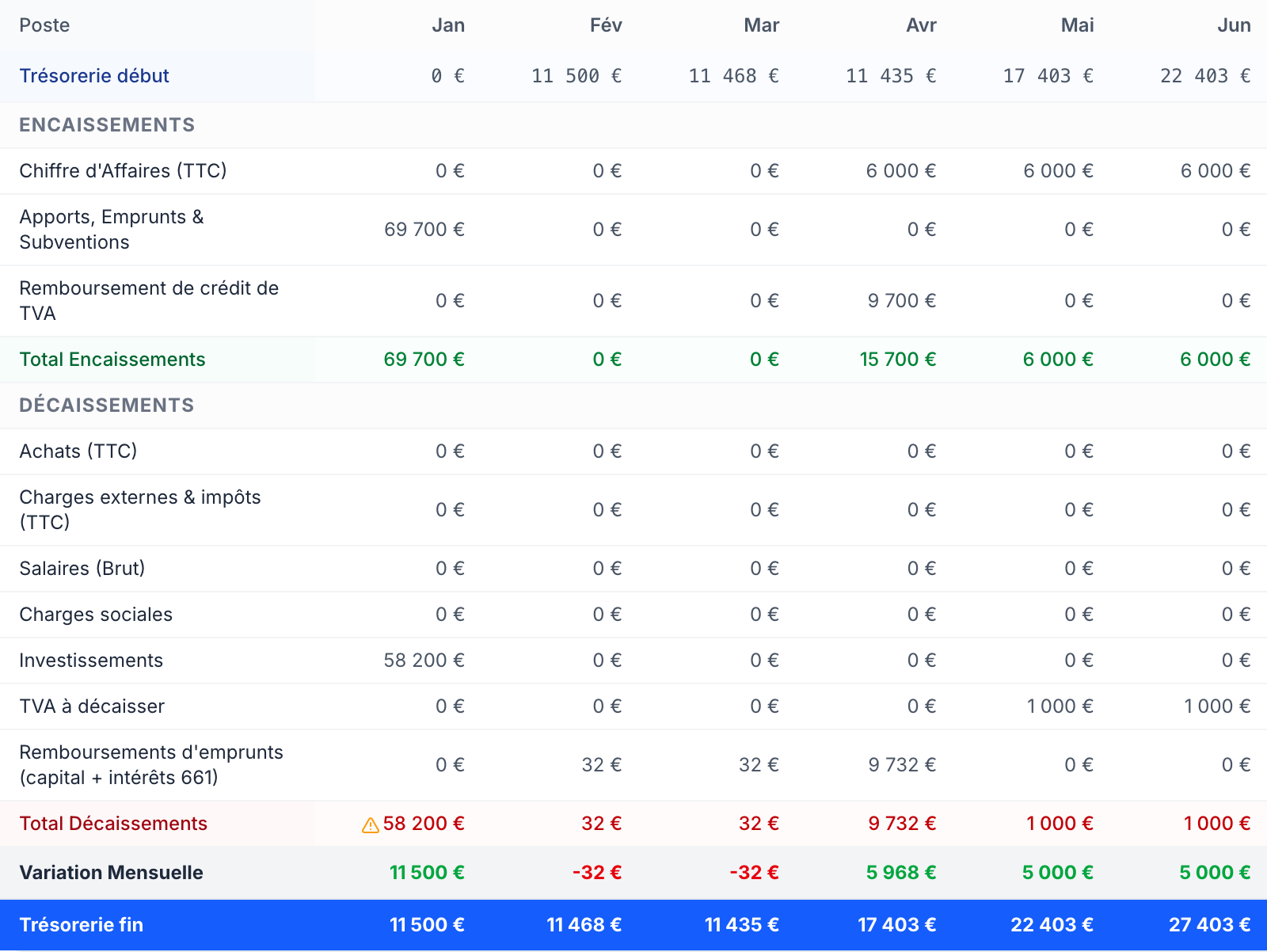Select the Chiffre d'Affaires (TTC) row label
1267x952 pixels.
[123, 171]
